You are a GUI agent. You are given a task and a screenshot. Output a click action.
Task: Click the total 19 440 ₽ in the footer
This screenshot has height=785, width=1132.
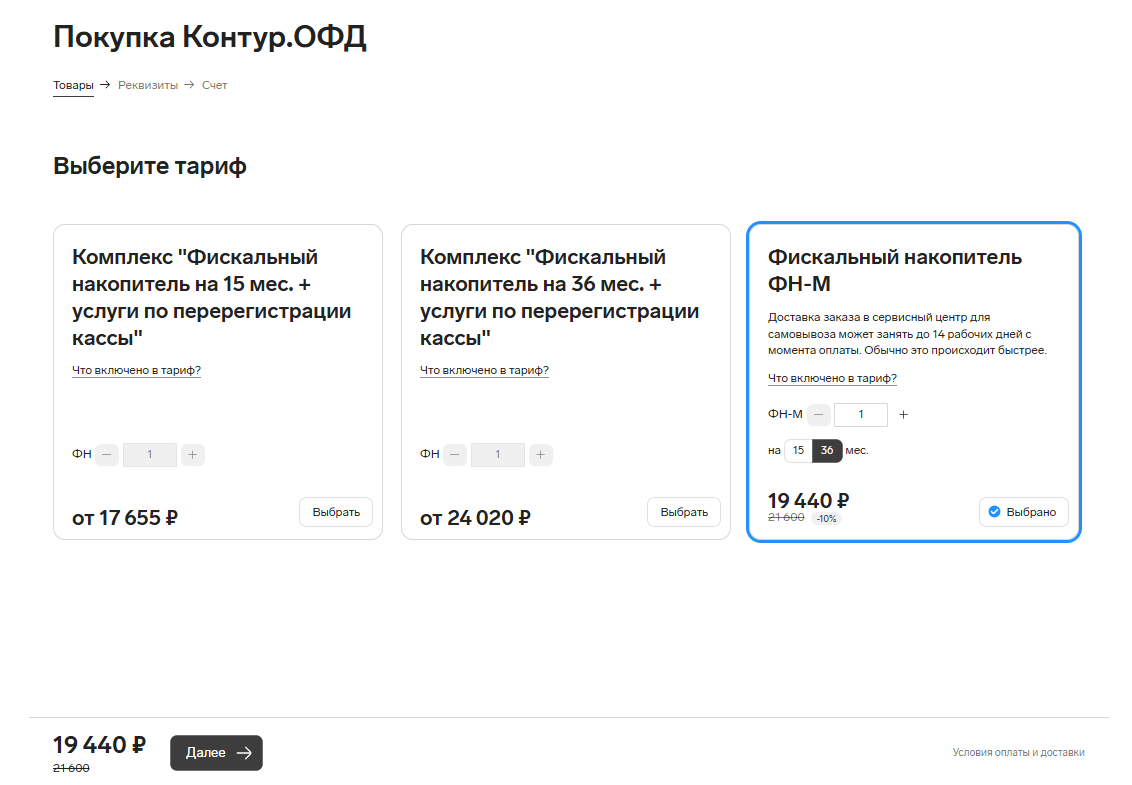click(x=100, y=745)
